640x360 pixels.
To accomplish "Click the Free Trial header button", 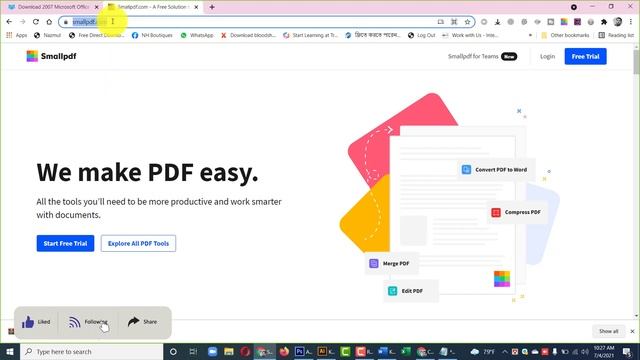I will click(585, 56).
